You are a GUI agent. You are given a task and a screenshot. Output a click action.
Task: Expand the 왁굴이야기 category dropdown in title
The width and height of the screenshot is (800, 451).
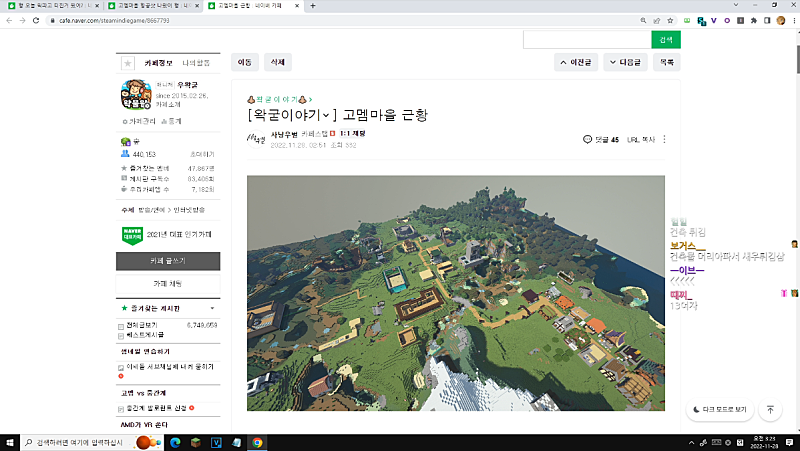tap(326, 115)
